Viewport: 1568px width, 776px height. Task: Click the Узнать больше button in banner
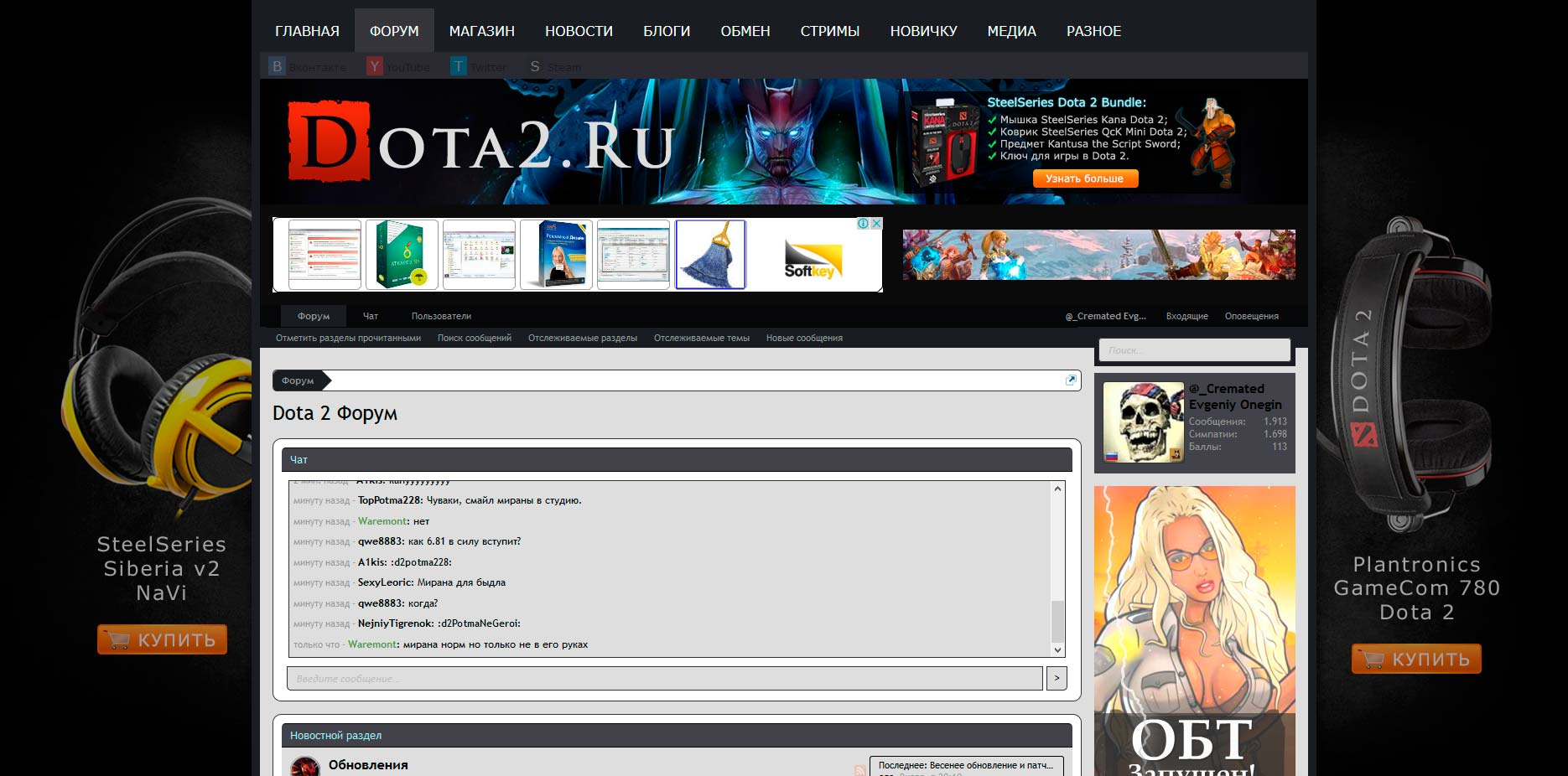point(1084,178)
